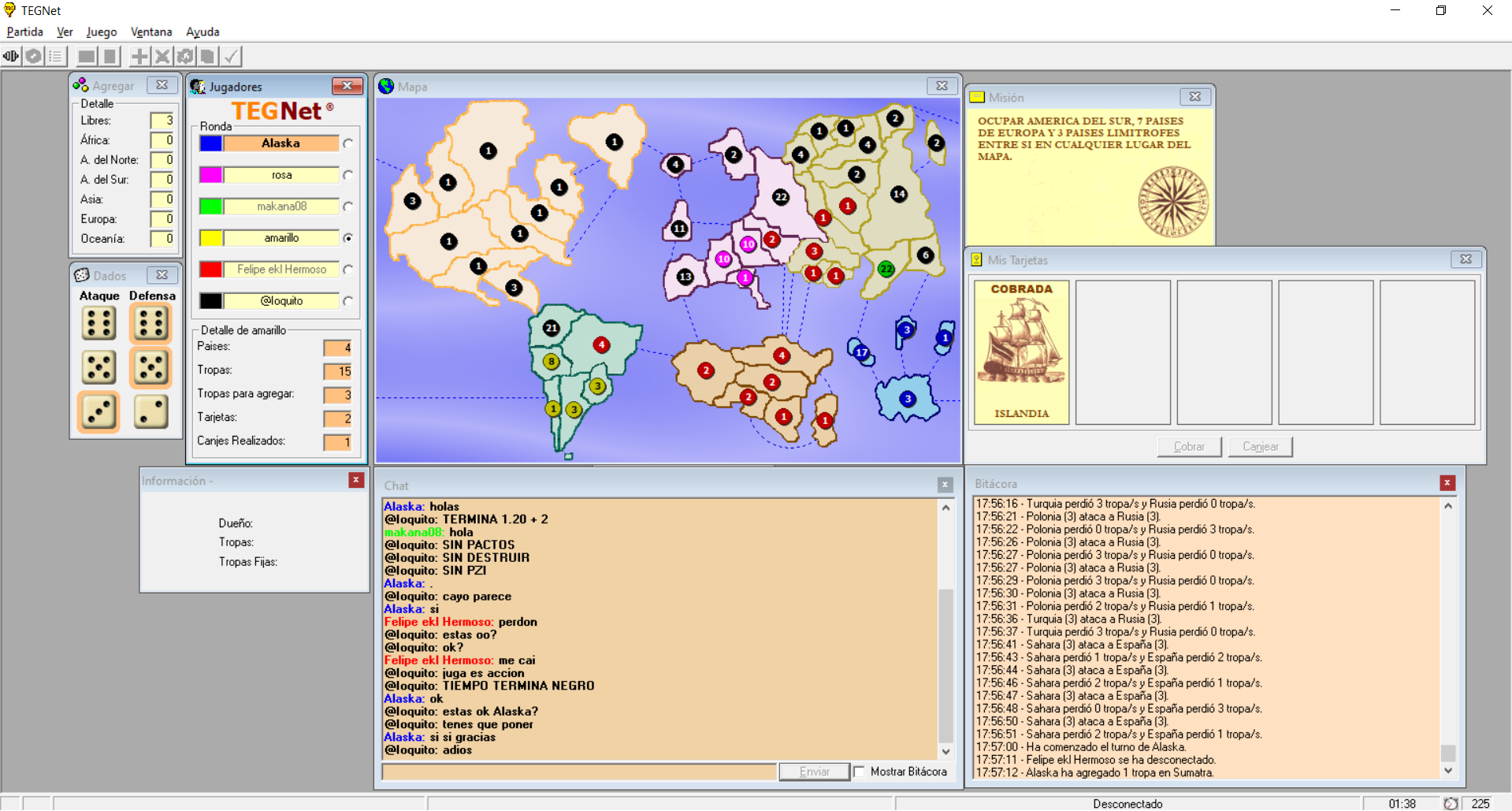
Task: Click the crossed-swords attack toolbar icon
Action: [162, 56]
